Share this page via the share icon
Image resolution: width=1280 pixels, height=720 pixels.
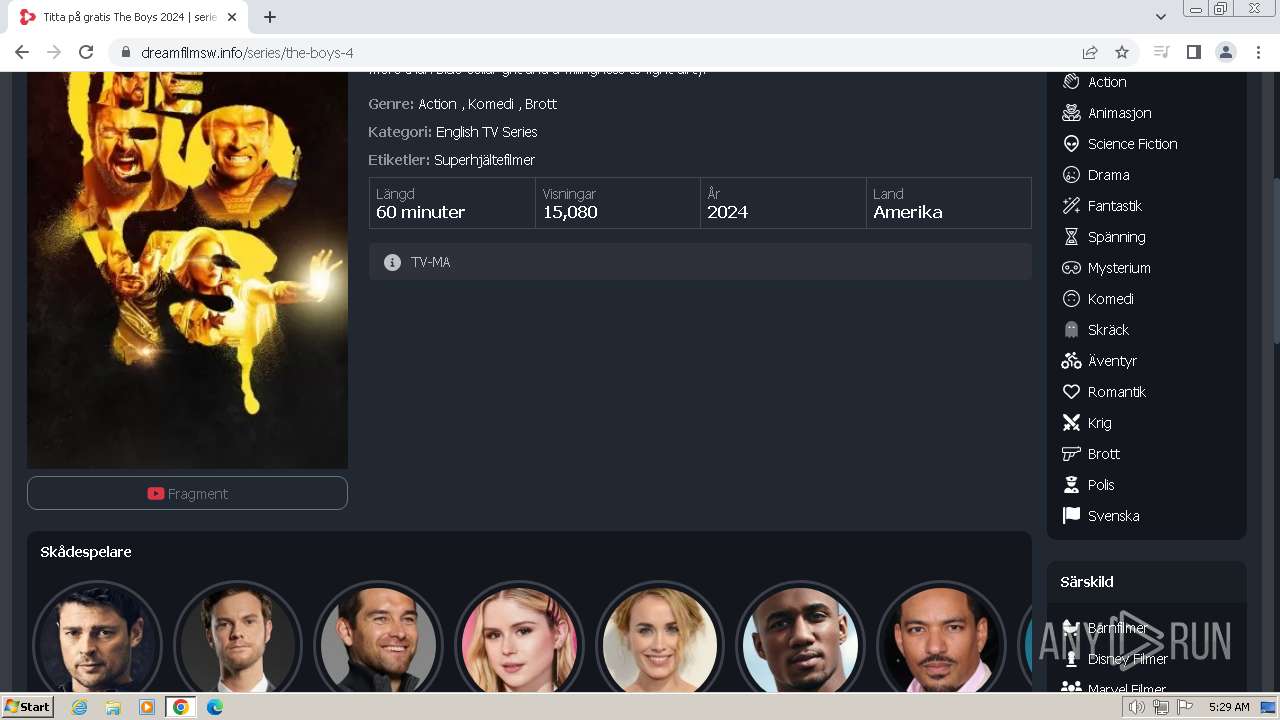click(x=1090, y=52)
